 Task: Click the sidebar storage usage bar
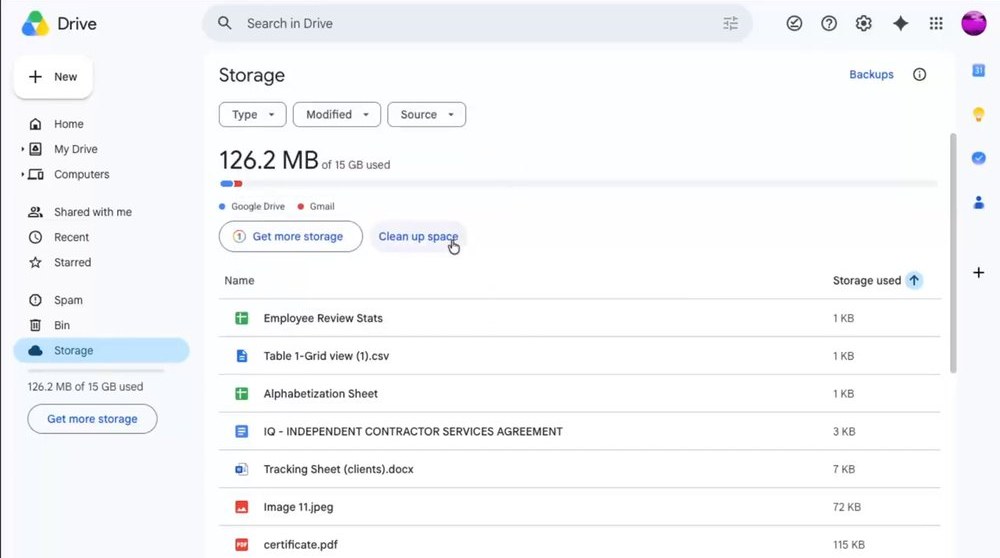tap(96, 371)
